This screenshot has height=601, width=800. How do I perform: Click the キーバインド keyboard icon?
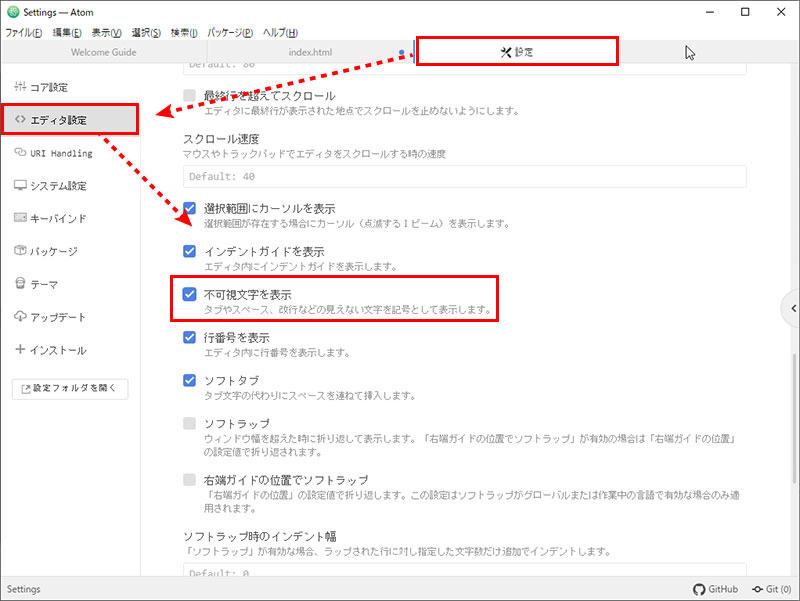click(20, 217)
